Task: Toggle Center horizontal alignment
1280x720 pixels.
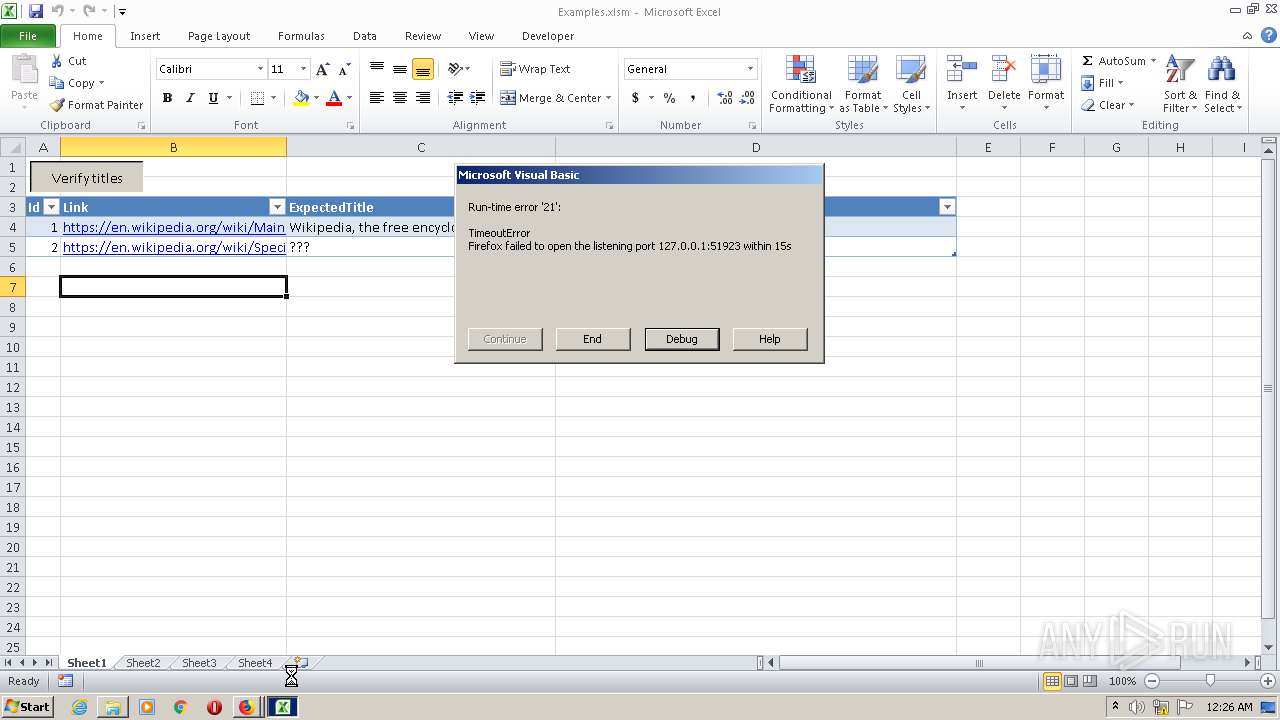Action: [x=400, y=98]
